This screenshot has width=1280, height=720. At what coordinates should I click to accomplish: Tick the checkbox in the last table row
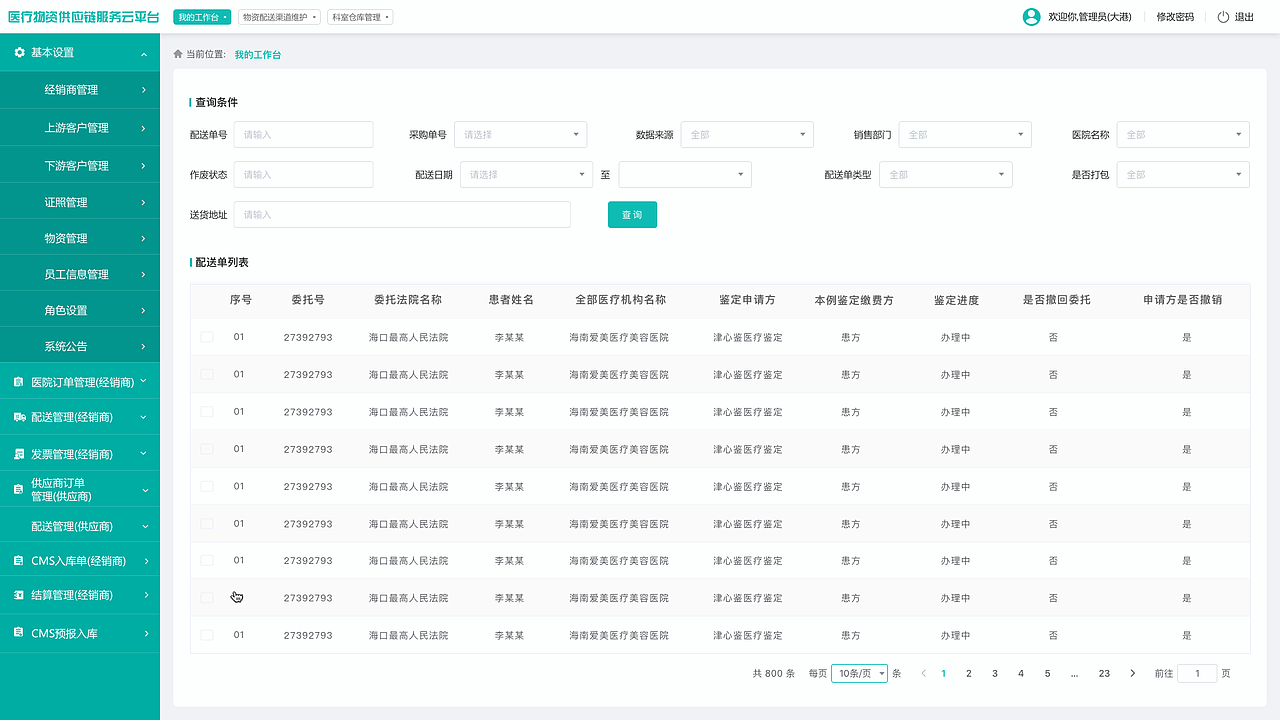click(x=207, y=635)
